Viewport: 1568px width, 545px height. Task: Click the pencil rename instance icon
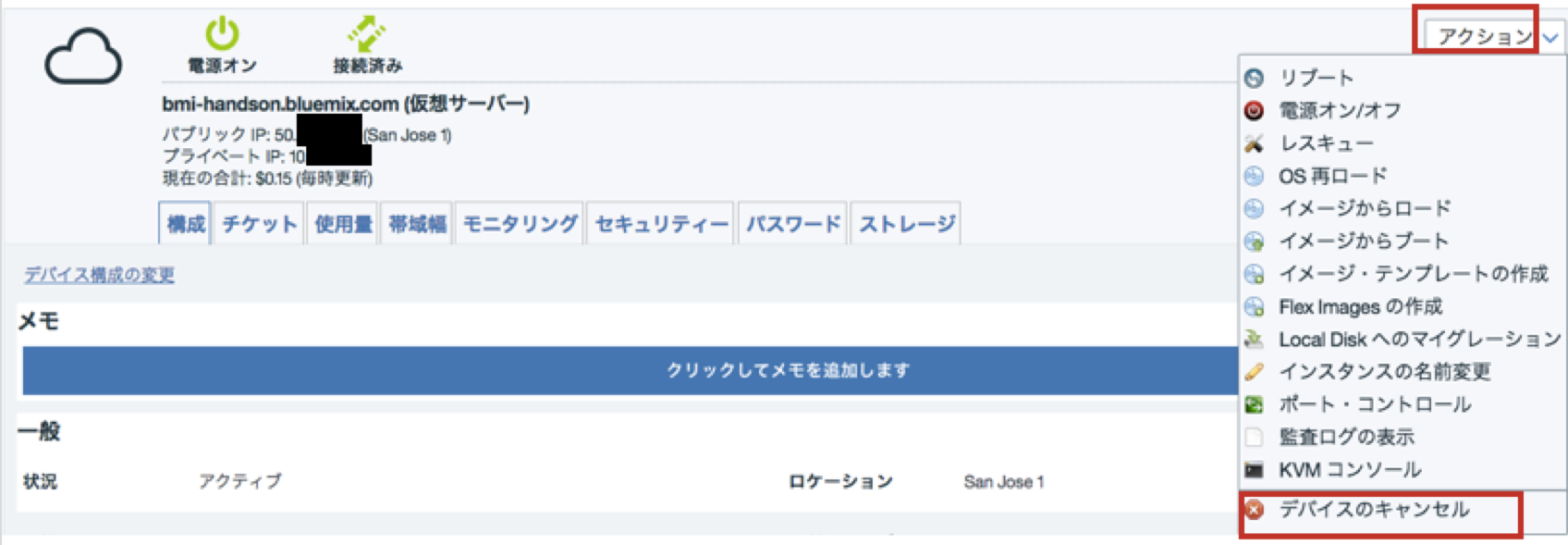point(1255,372)
